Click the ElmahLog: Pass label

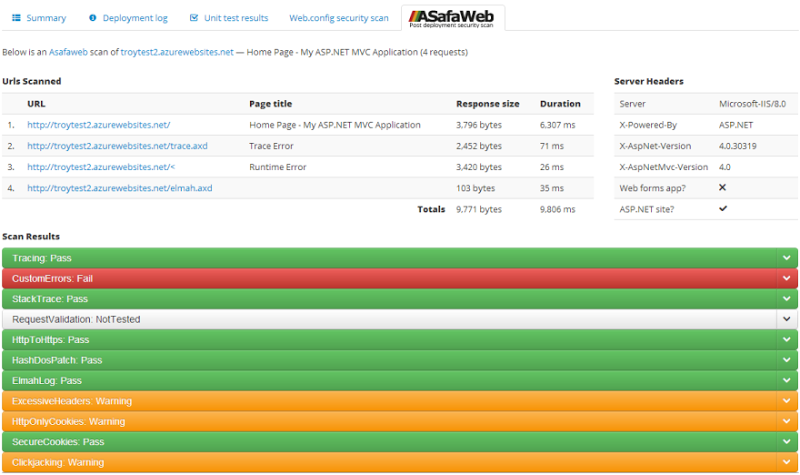click(x=47, y=381)
